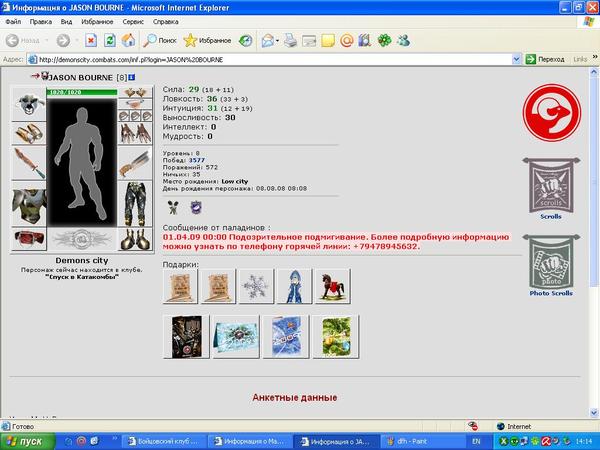Click the Low city birthplace text

(235, 181)
